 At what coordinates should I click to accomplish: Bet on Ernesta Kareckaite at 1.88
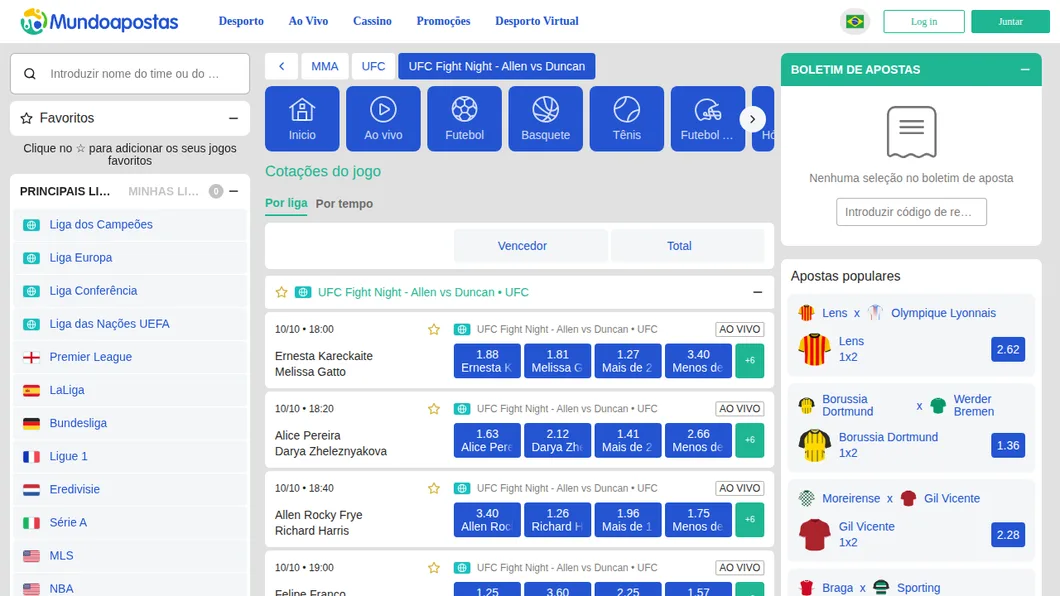(x=487, y=361)
